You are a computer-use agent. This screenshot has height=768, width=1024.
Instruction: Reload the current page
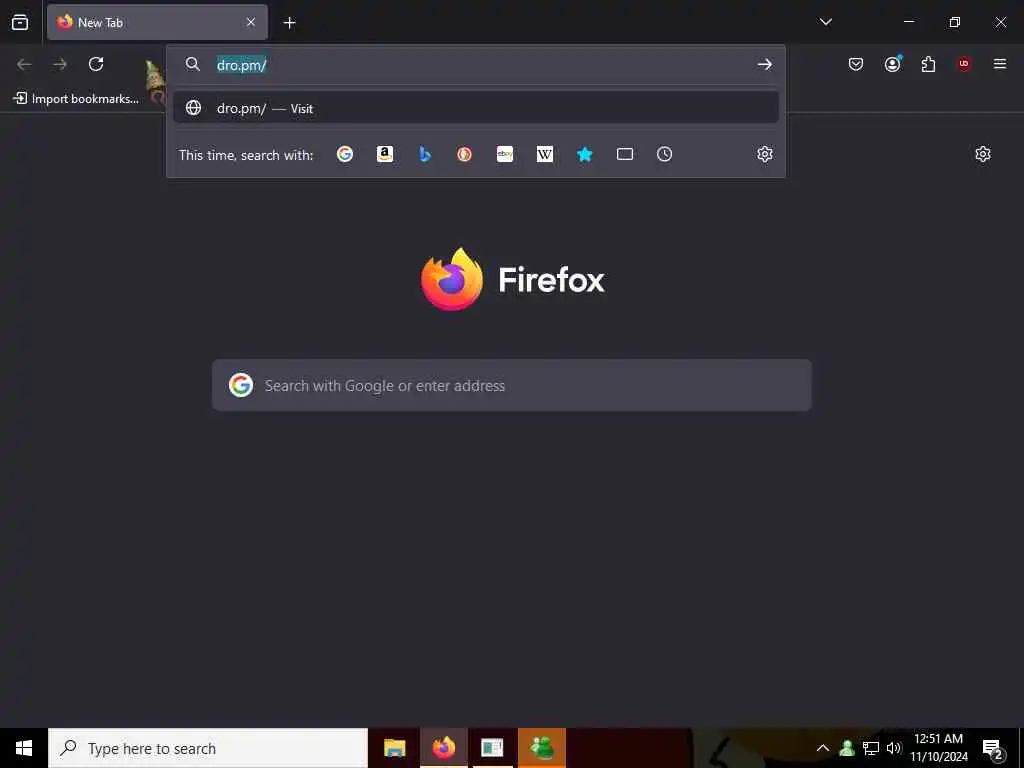coord(96,64)
